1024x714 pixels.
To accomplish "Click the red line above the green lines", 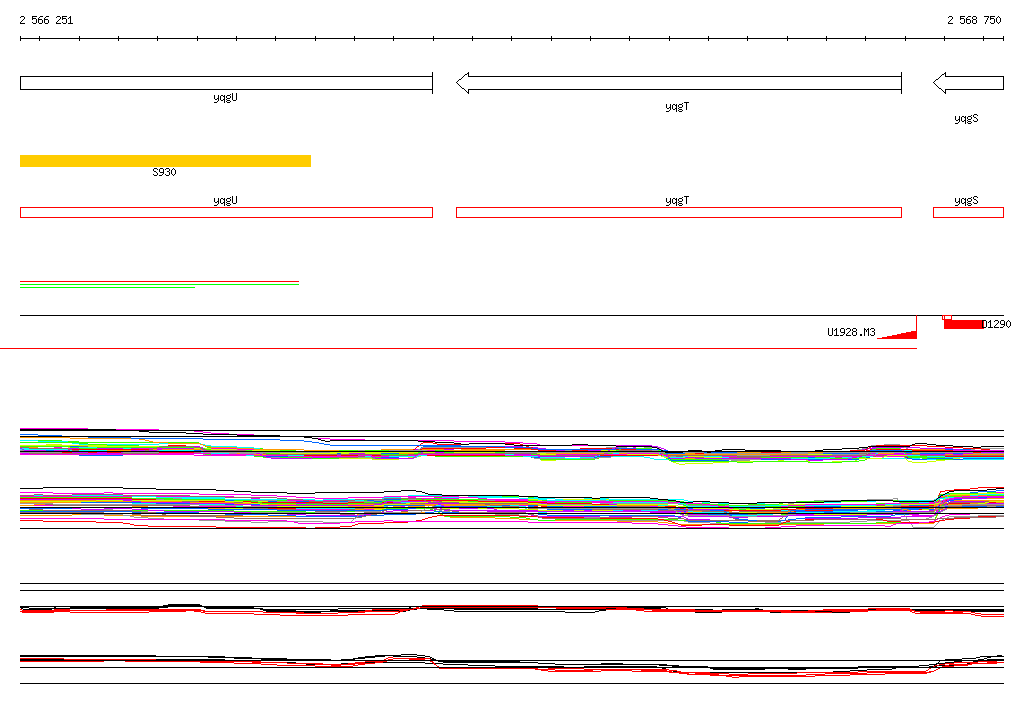I will click(159, 282).
